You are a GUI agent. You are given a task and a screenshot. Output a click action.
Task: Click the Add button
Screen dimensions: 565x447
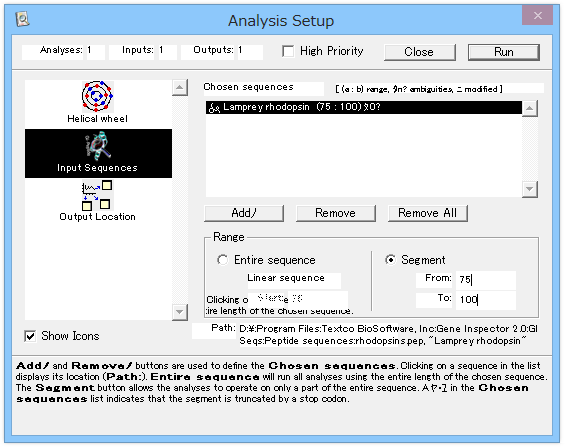[x=244, y=213]
